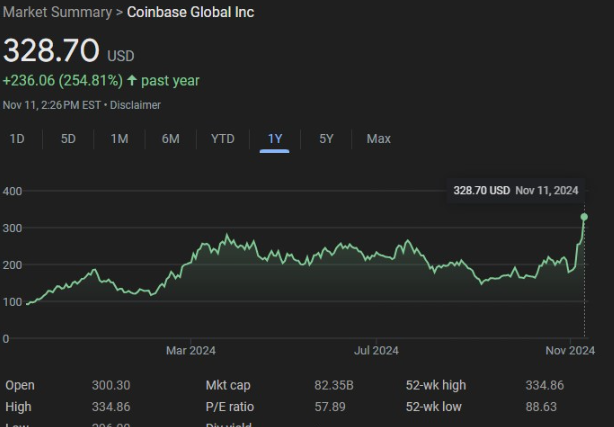
Task: Click the large 328.70 price value
Action: click(x=51, y=50)
